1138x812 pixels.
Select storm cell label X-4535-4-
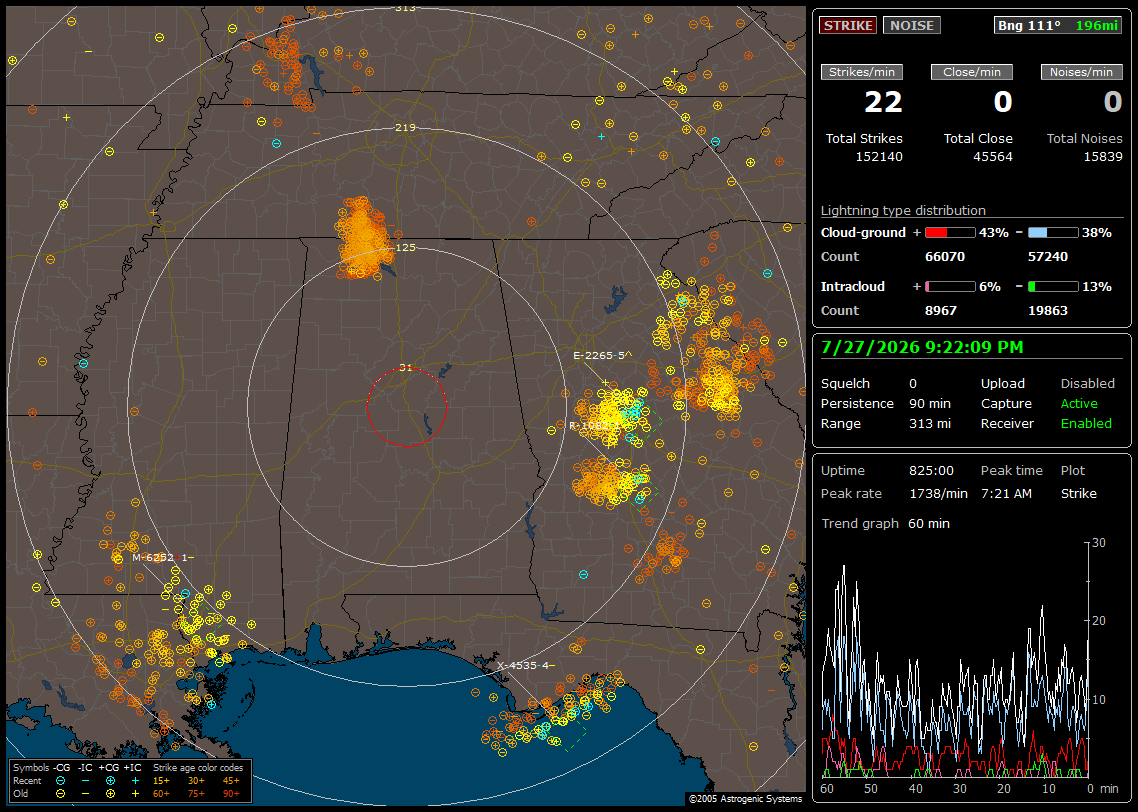pos(526,665)
